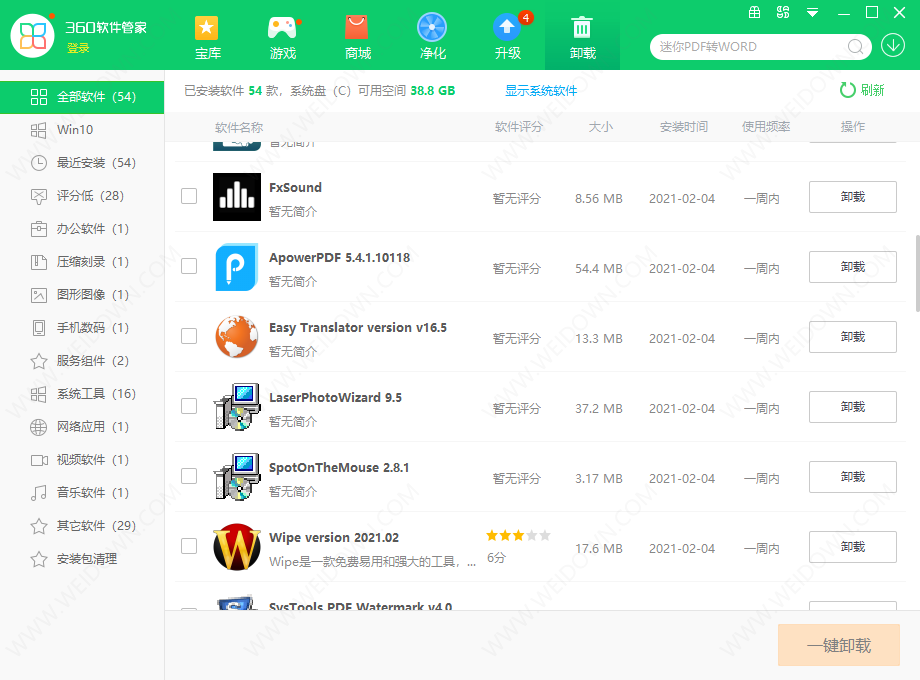The image size is (920, 680).
Task: Uninstall Wipe with its 卸载 button
Action: (853, 547)
